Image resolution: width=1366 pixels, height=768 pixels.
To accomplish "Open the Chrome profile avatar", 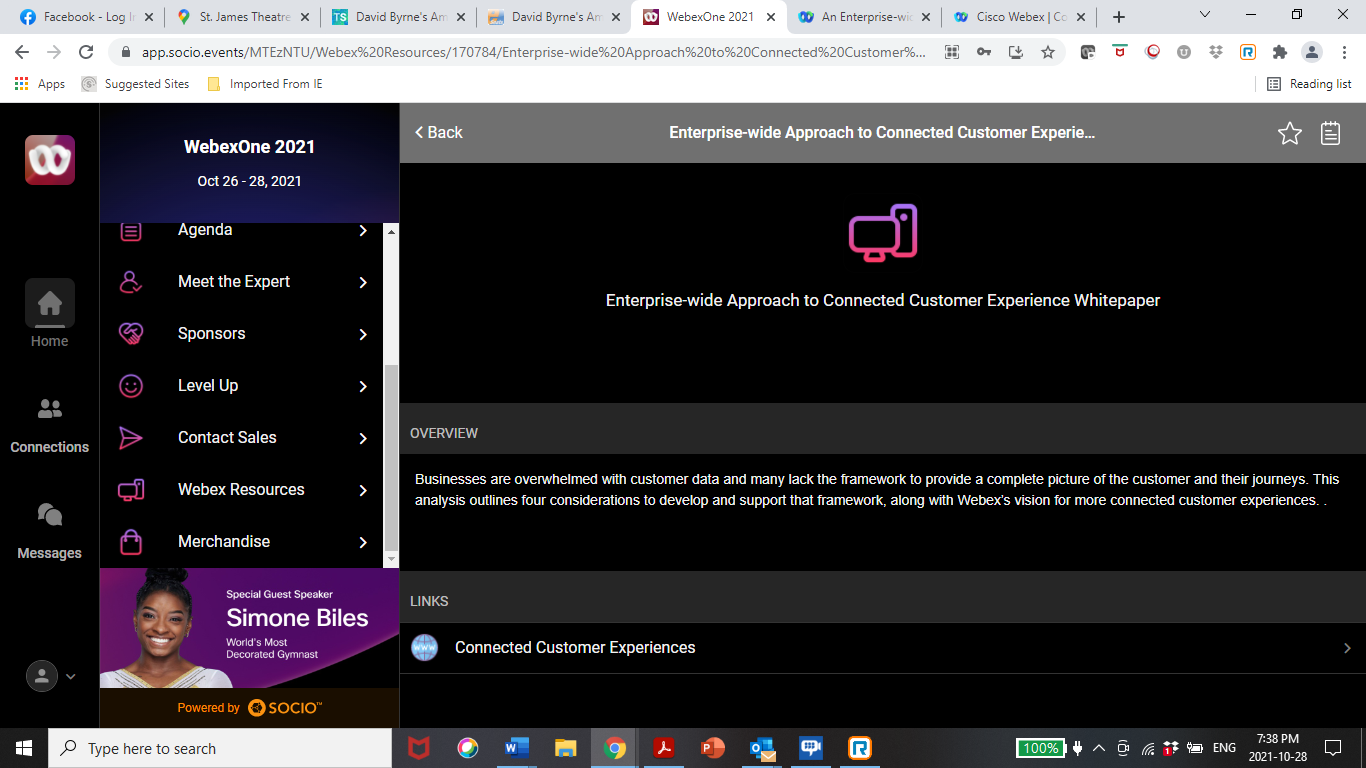I will [1311, 52].
